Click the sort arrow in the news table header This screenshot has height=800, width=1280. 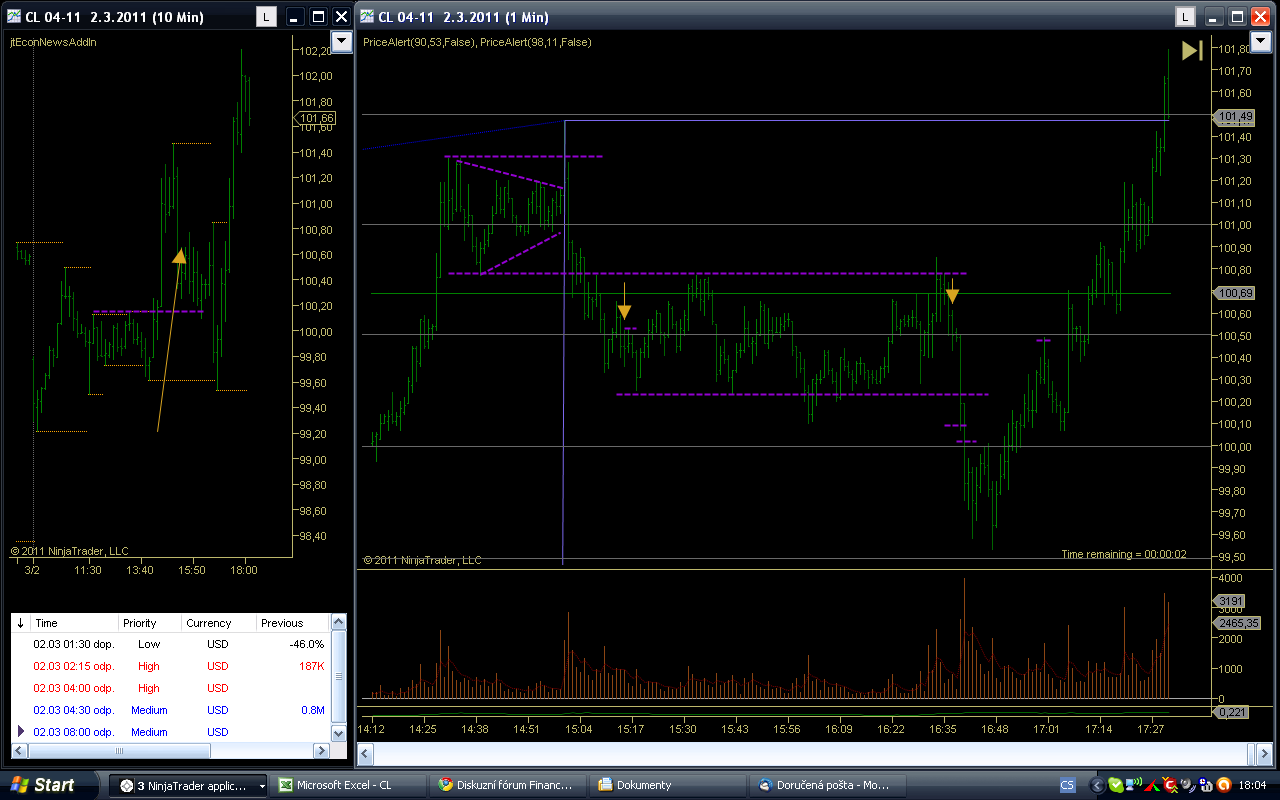tap(21, 623)
